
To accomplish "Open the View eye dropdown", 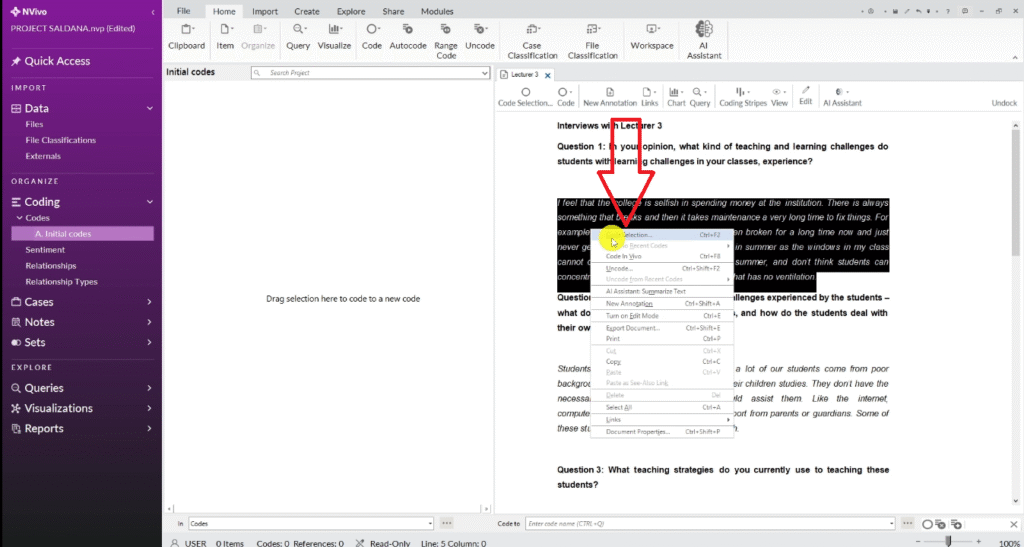I will 779,96.
